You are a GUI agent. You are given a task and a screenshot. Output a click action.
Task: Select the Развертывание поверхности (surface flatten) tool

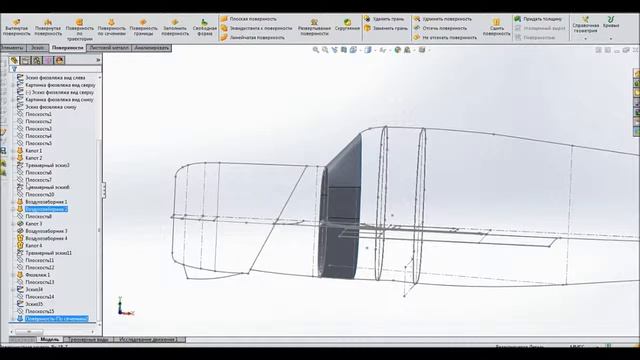click(314, 27)
